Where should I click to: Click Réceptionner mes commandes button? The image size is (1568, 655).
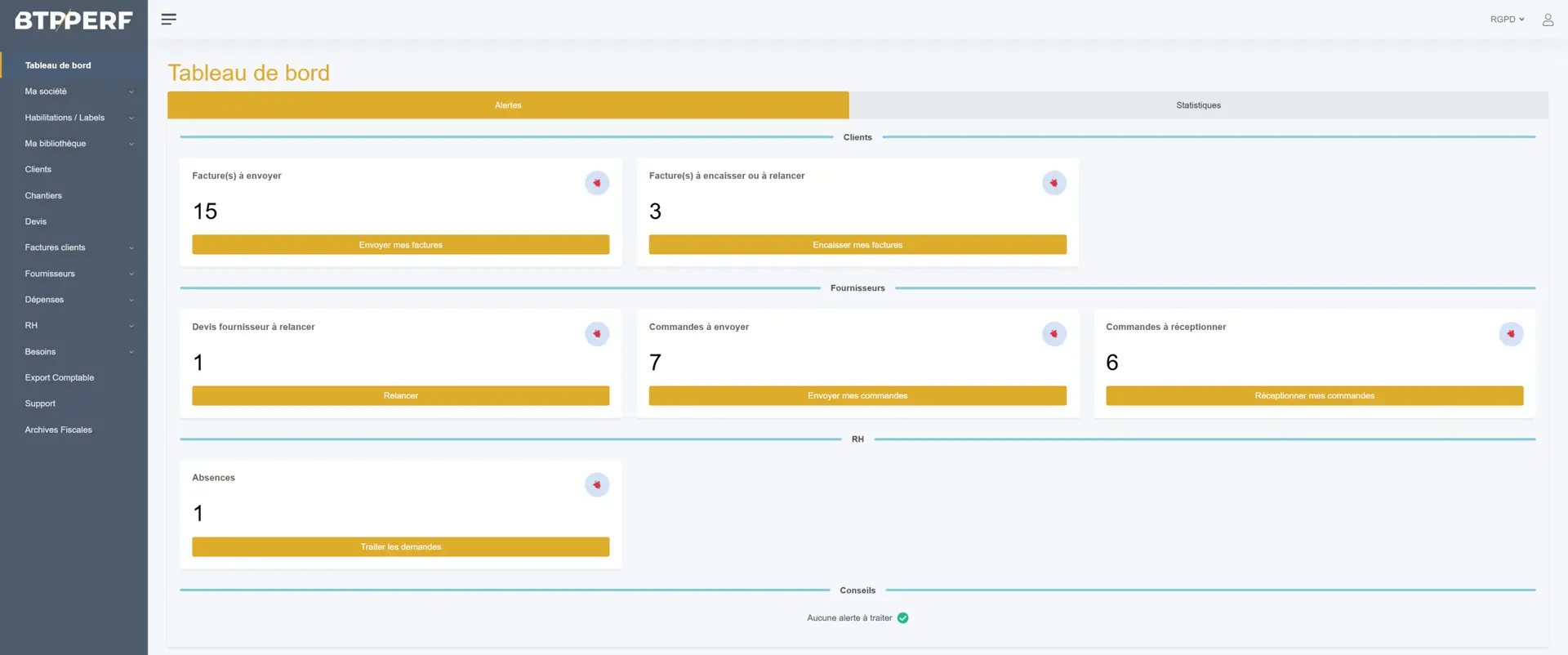tap(1314, 396)
